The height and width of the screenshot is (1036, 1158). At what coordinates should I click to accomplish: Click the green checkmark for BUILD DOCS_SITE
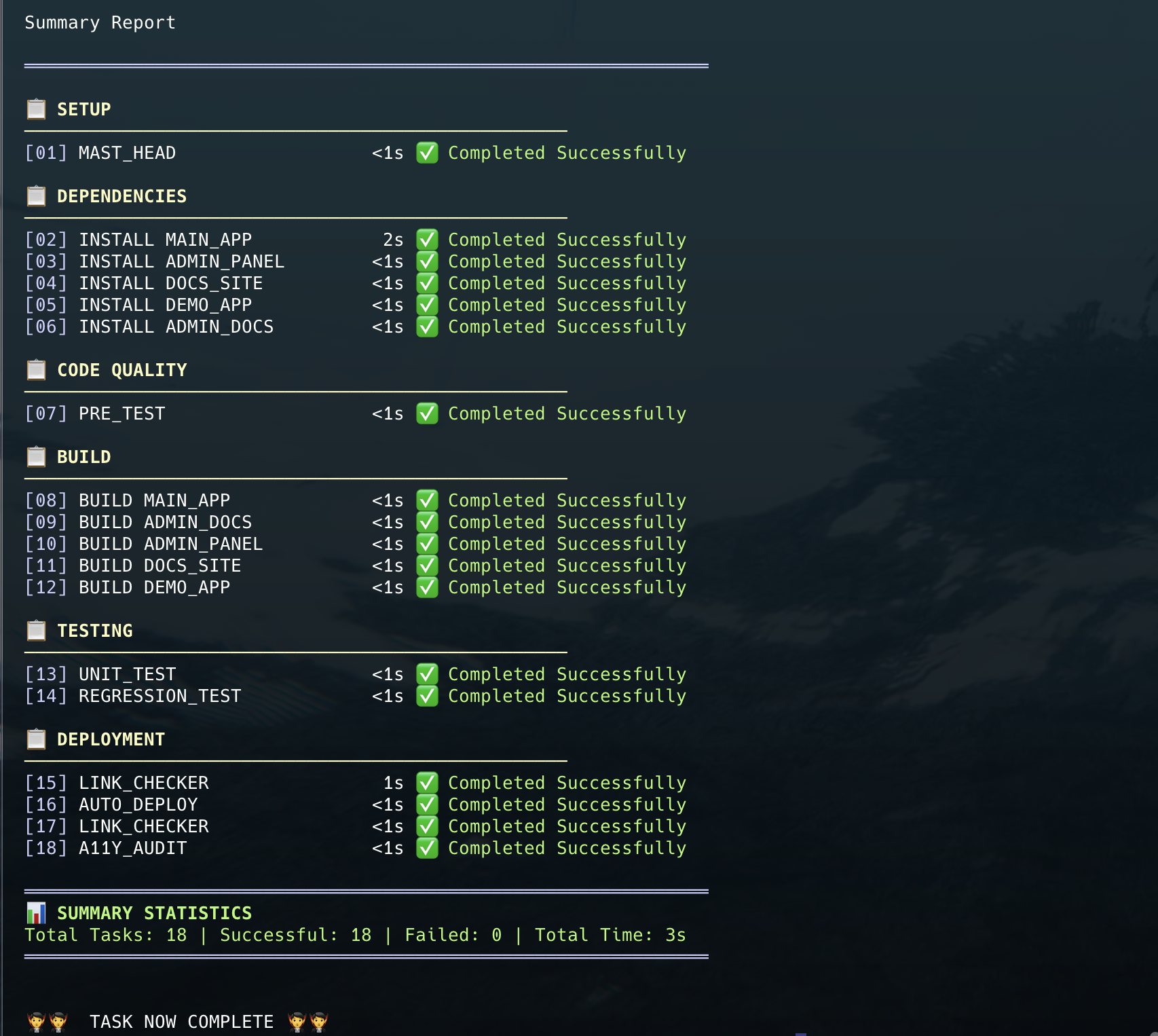click(x=427, y=566)
